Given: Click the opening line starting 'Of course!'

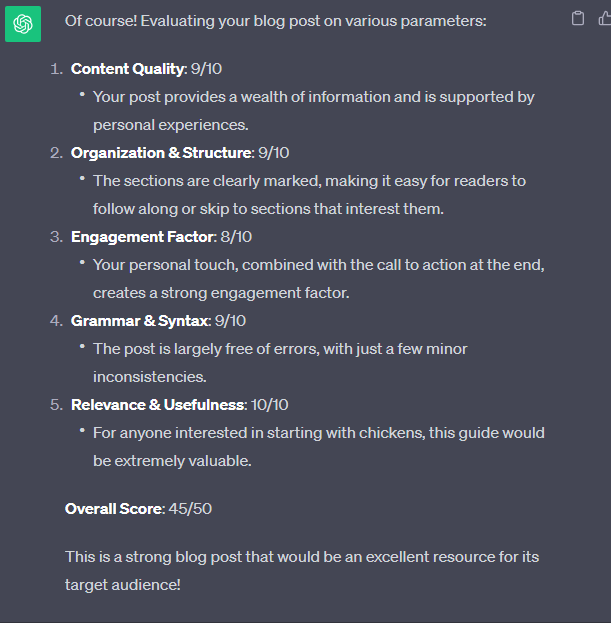Looking at the screenshot, I should [x=275, y=21].
